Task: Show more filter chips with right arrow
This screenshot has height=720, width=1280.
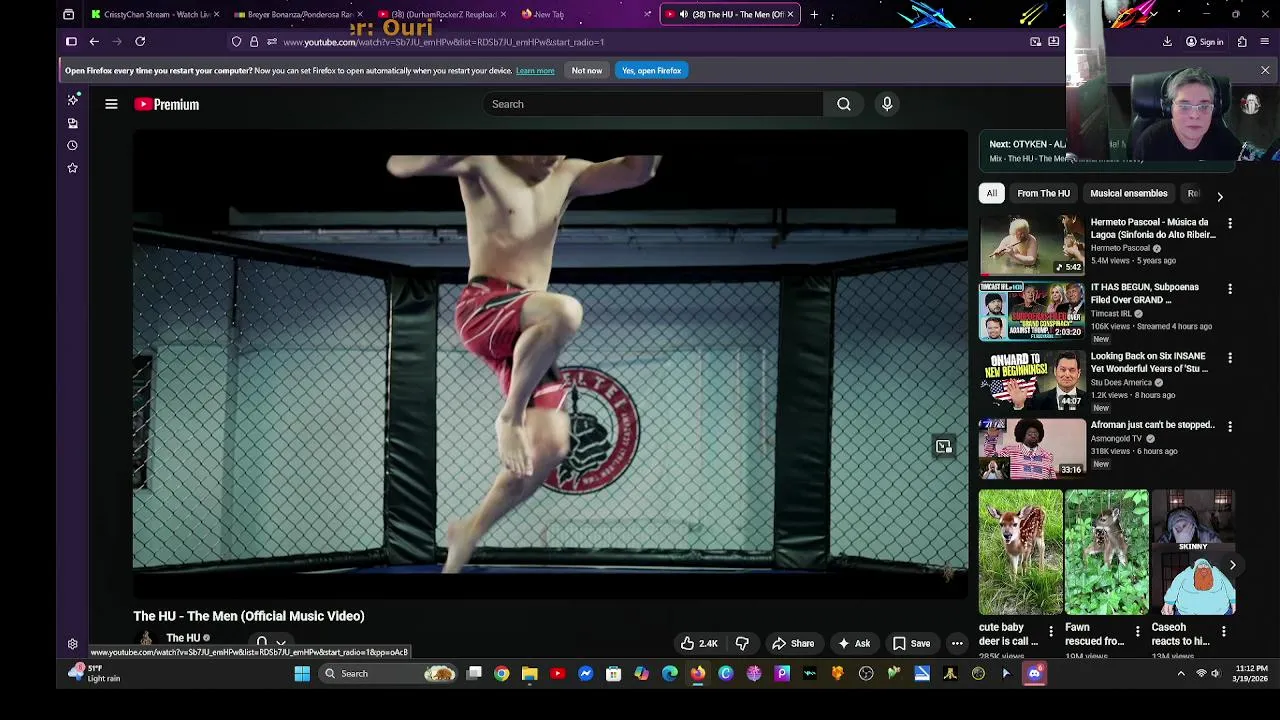Action: tap(1219, 196)
